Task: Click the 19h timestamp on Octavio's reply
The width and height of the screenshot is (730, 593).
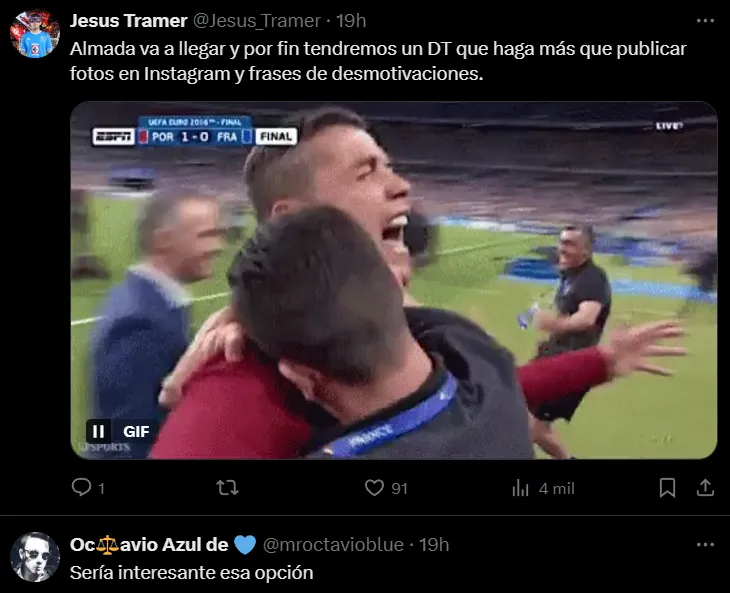Action: pos(434,545)
